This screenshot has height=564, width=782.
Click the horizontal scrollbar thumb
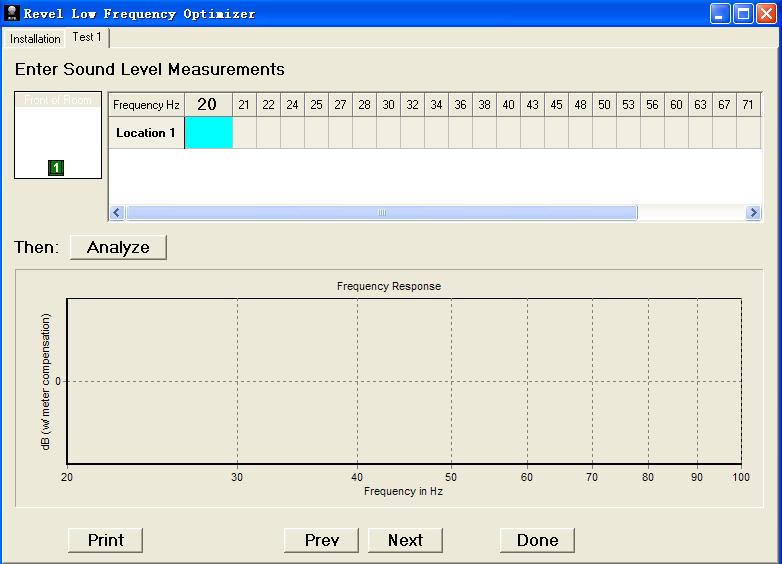[x=382, y=213]
